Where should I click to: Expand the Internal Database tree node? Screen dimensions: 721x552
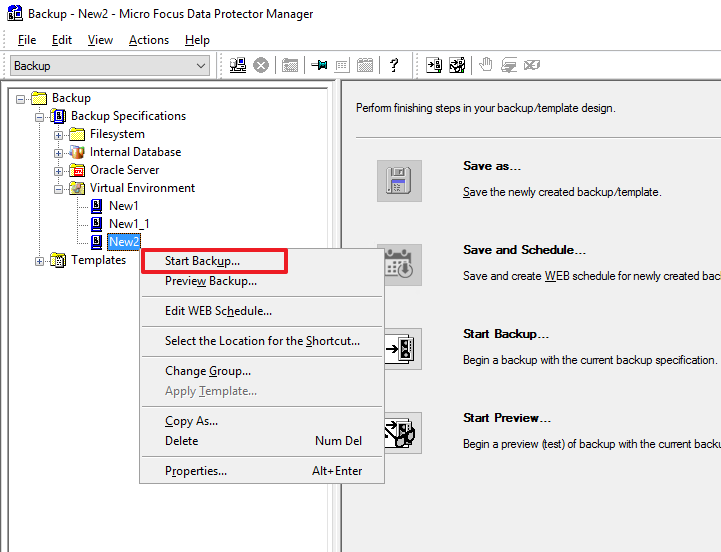click(x=58, y=153)
